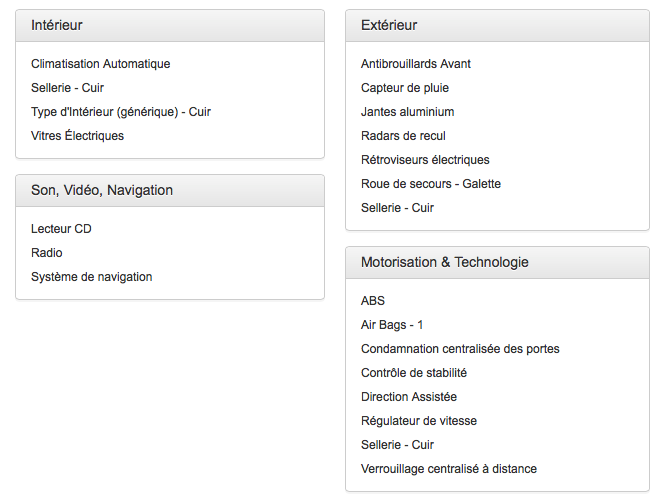This screenshot has height=502, width=671.
Task: Select Lecteur CD item
Action: click(61, 229)
